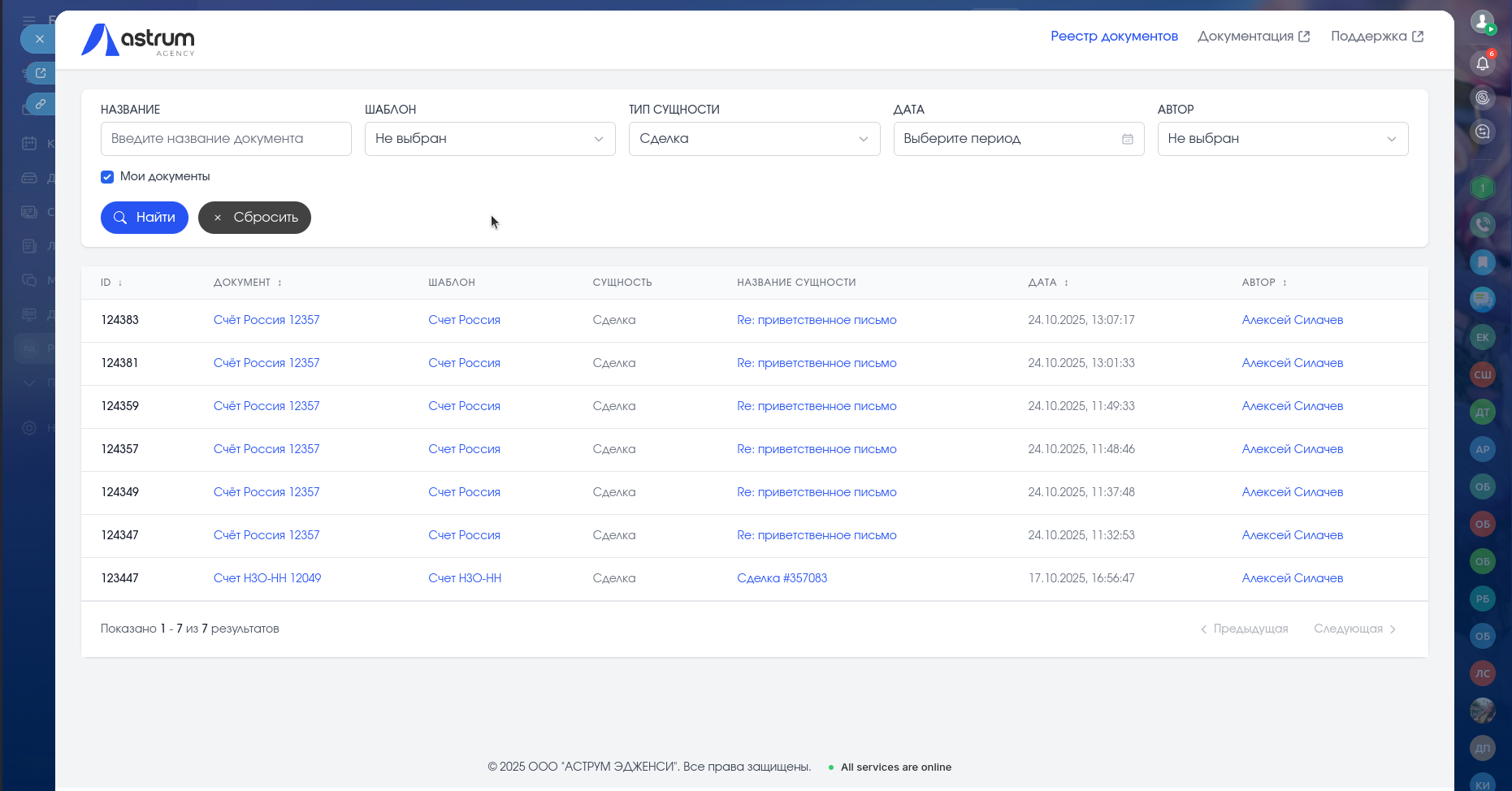Click the user profile avatar icon

pyautogui.click(x=1482, y=21)
